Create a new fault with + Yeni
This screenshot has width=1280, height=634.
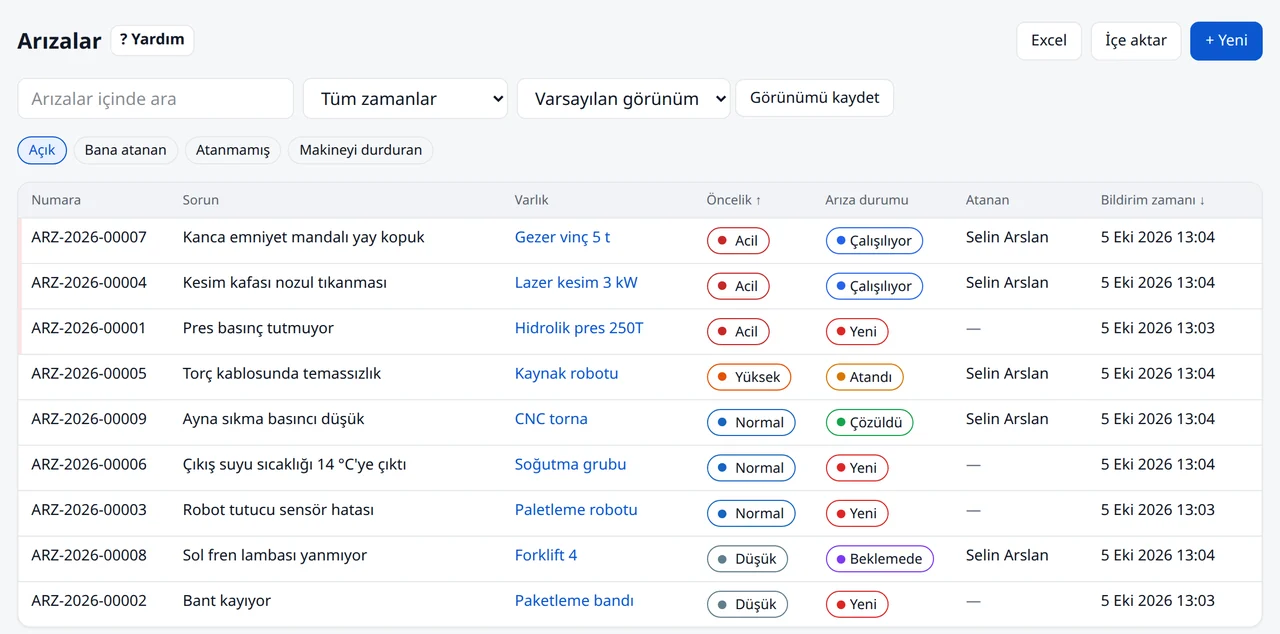coord(1226,41)
